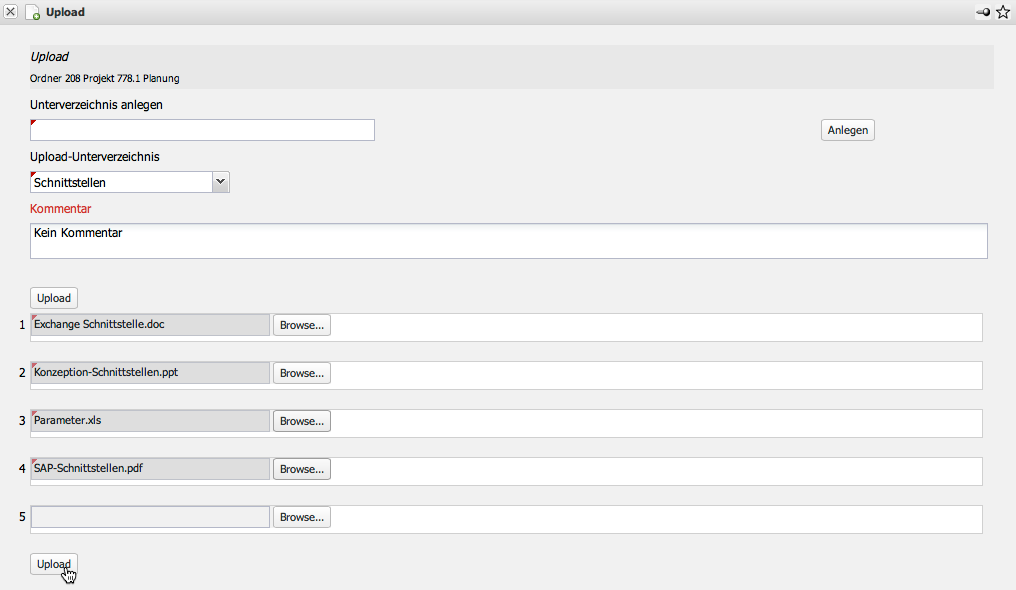The height and width of the screenshot is (590, 1016).
Task: Click into the Kommentar text area
Action: (x=508, y=241)
